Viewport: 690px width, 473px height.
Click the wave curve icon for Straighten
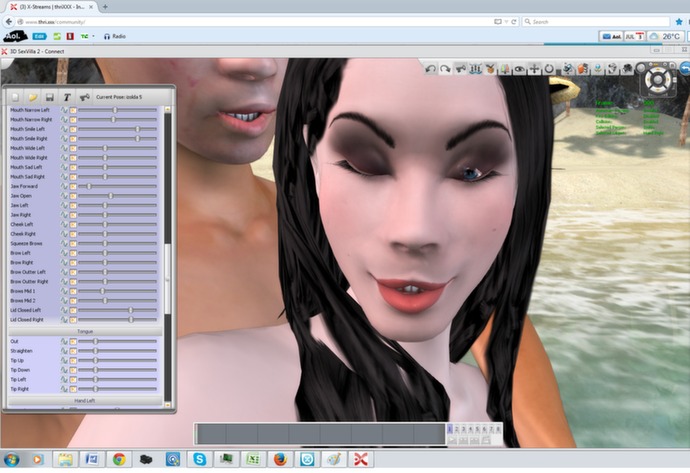[64, 351]
